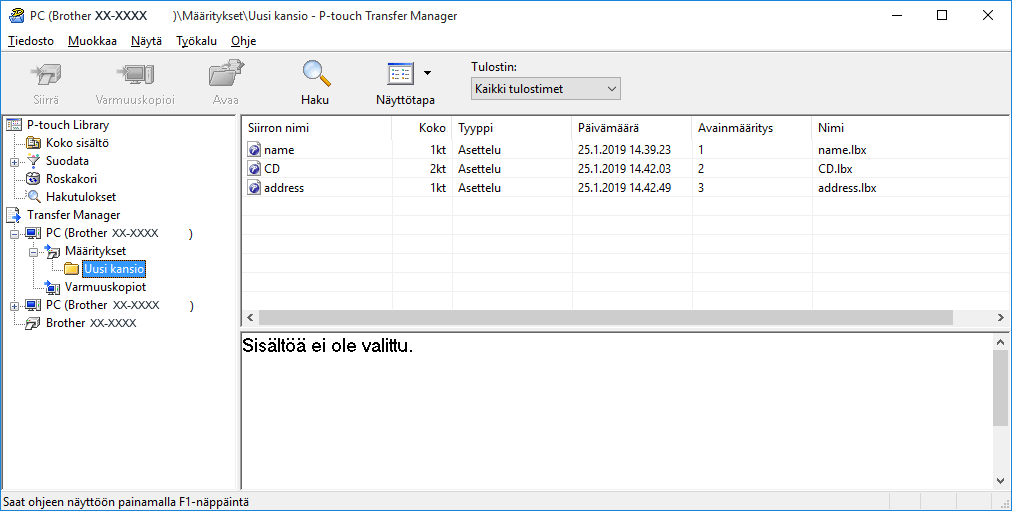
Task: Sort by Koko column header
Action: (x=421, y=128)
